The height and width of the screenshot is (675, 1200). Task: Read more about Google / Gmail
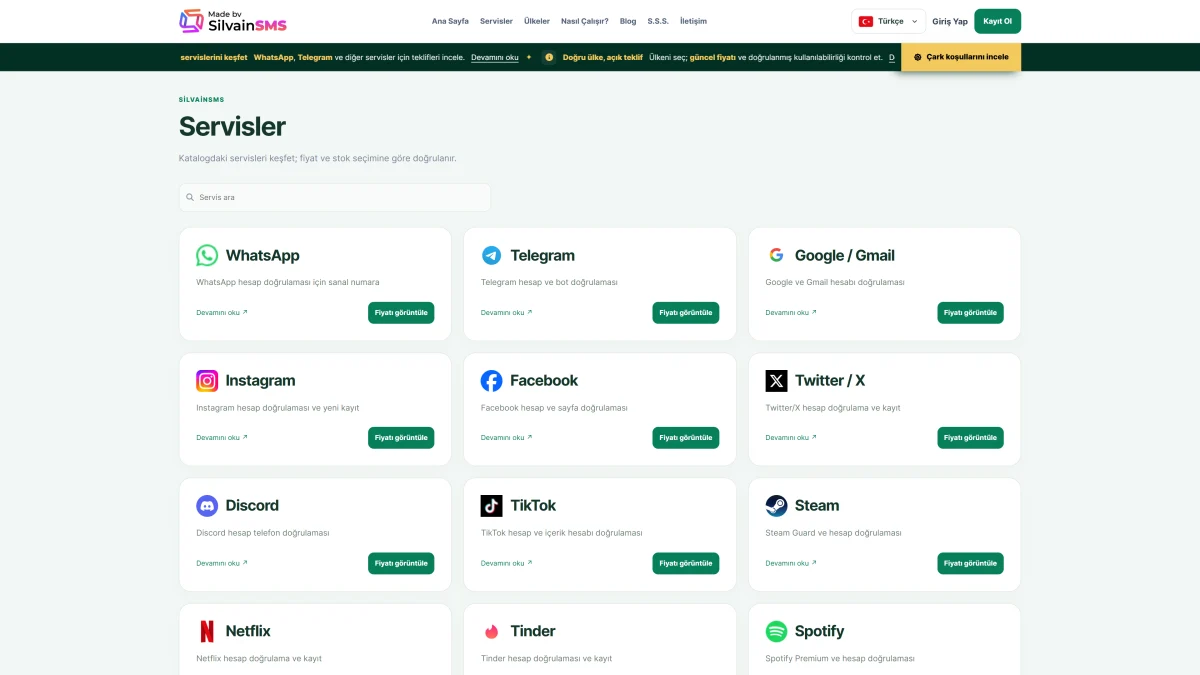pyautogui.click(x=791, y=312)
